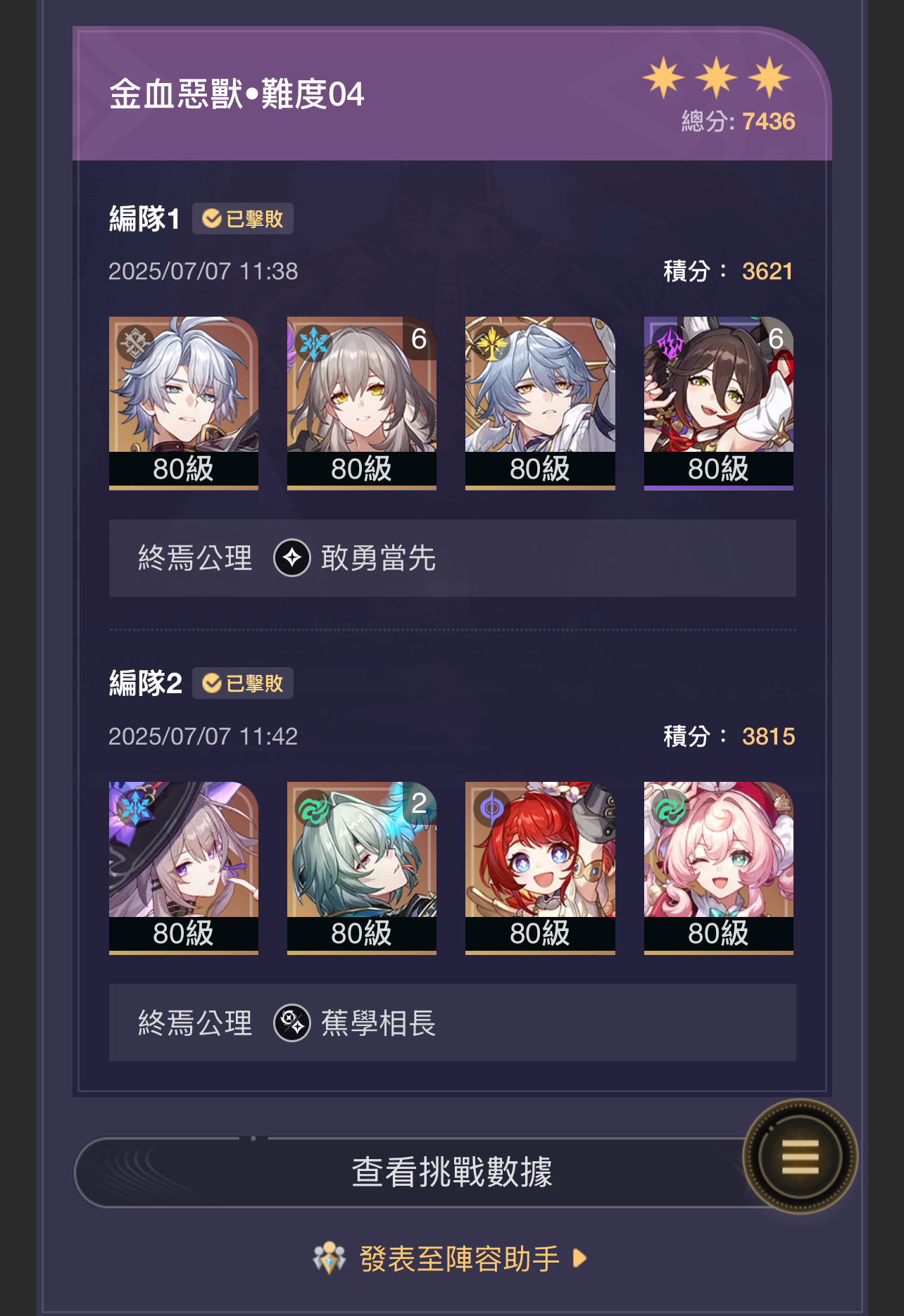
Task: Select Team 2 pink-haired character portrait
Action: (x=719, y=868)
